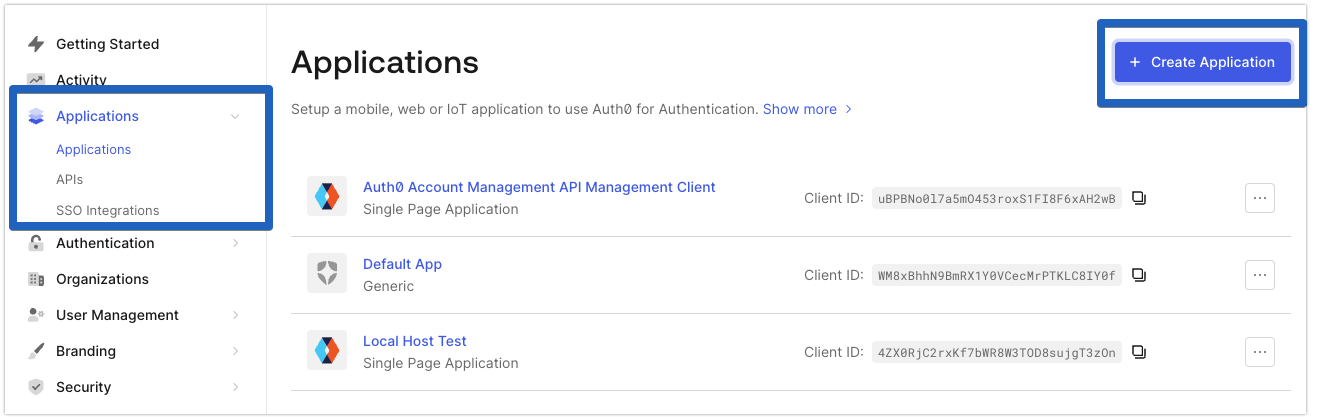
Task: Click the Auth0 Account Management app logo
Action: pyautogui.click(x=327, y=196)
